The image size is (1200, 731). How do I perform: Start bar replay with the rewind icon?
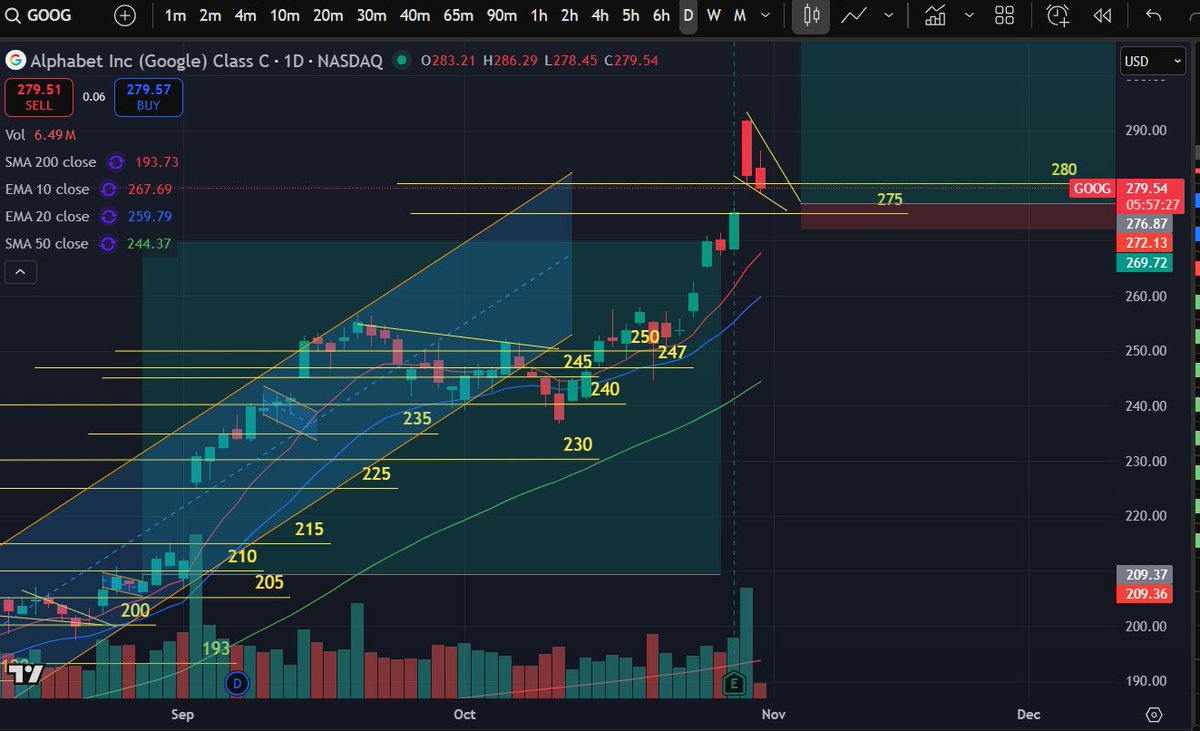point(1101,16)
